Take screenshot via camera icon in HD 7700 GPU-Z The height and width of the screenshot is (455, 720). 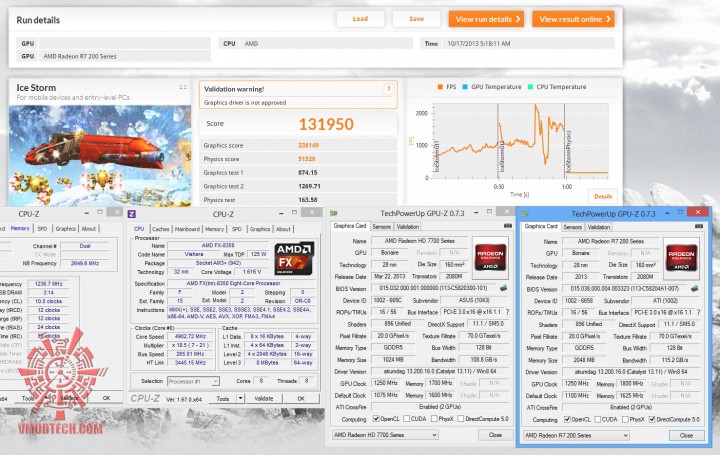[508, 226]
